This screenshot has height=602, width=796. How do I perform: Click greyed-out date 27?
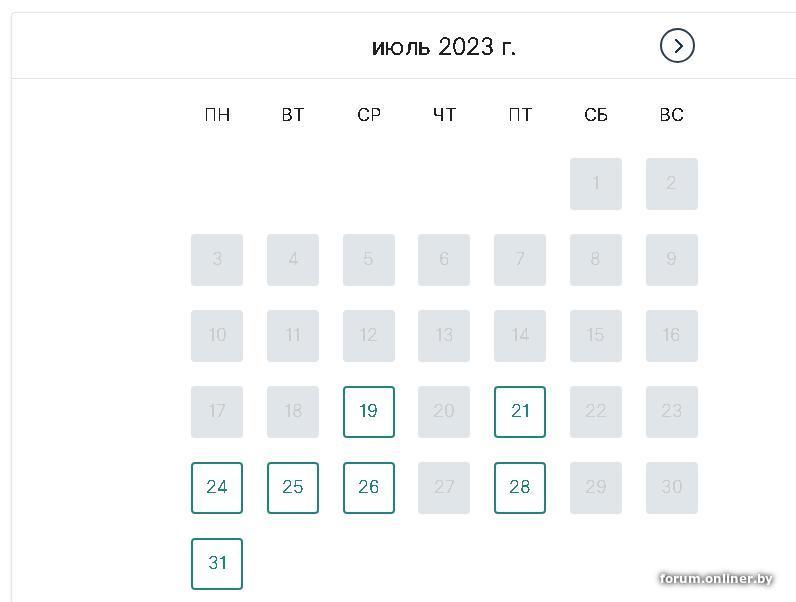coord(444,488)
